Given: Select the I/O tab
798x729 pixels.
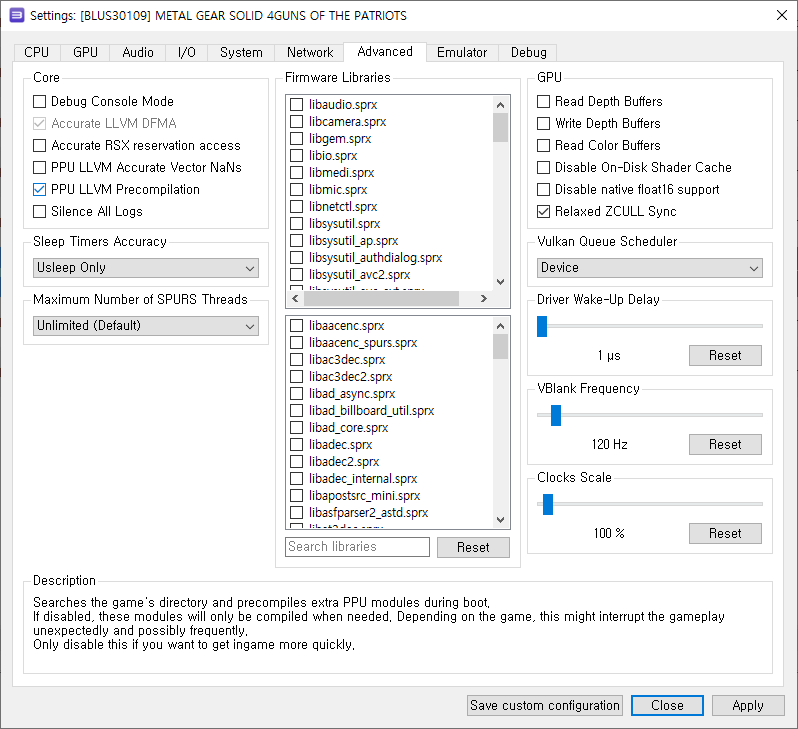Looking at the screenshot, I should tap(186, 52).
